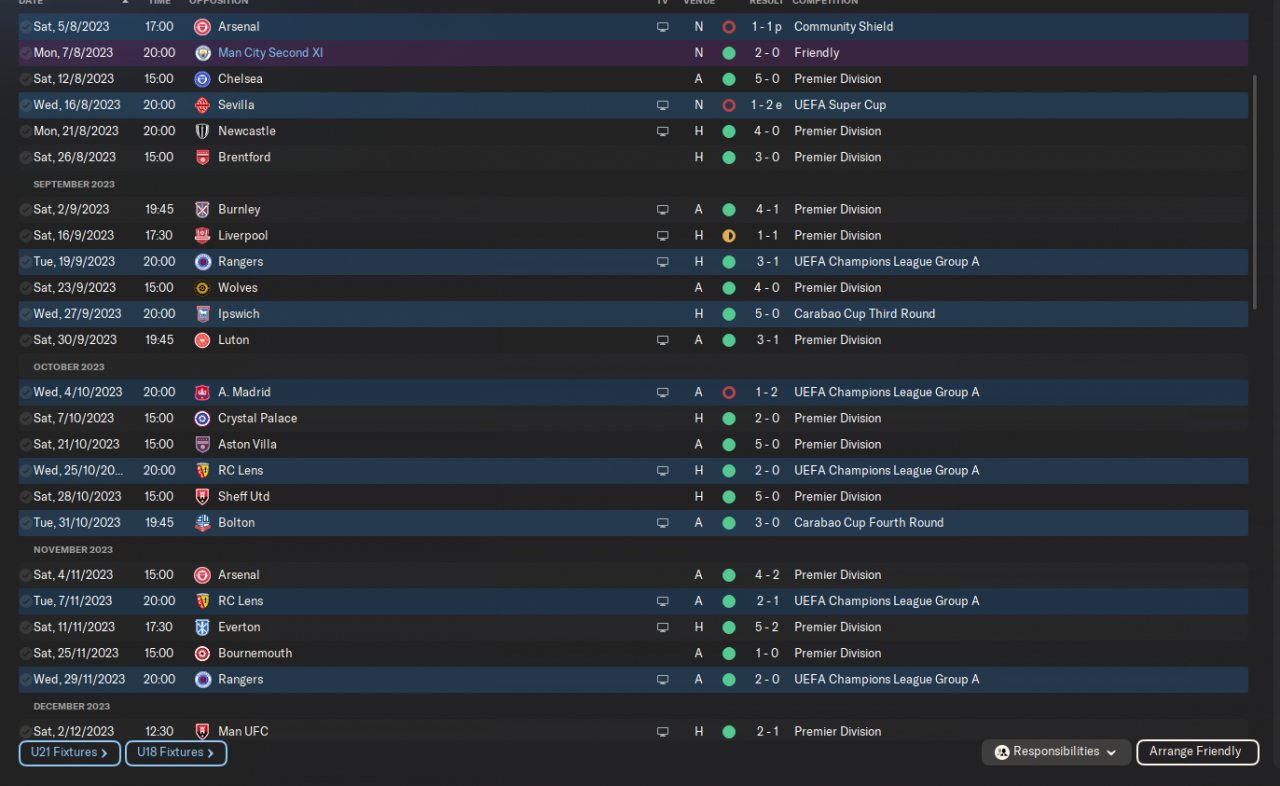Click the fixtures list vertical scrollbar

[1255, 190]
